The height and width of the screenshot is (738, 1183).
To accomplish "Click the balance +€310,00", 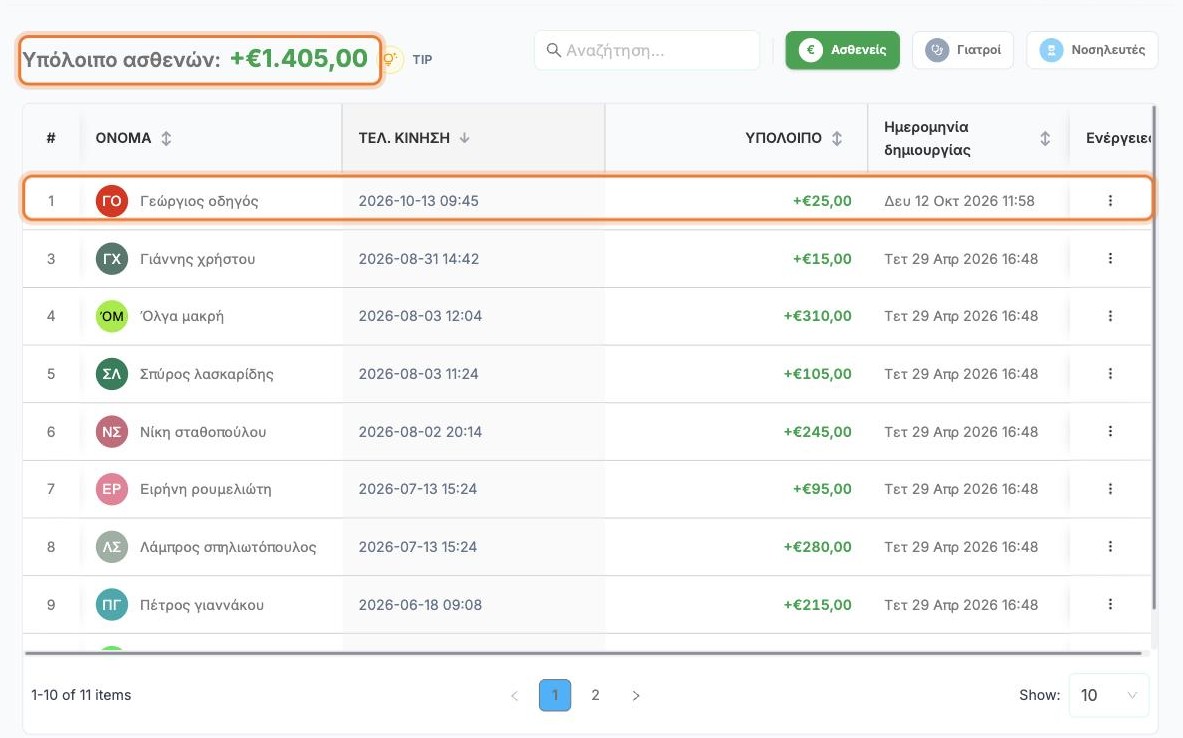I will (817, 316).
